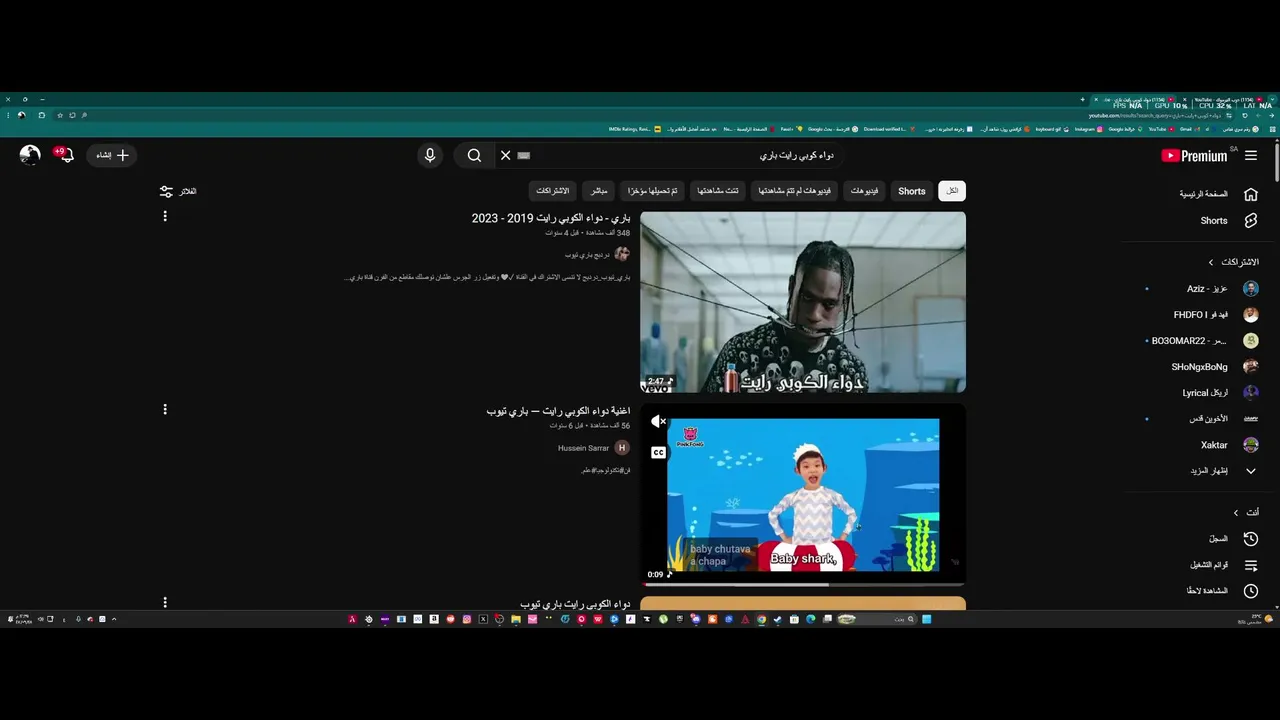Open the الأخوين قص subscription channel
Screen dimensions: 1280x720
tap(1224, 418)
